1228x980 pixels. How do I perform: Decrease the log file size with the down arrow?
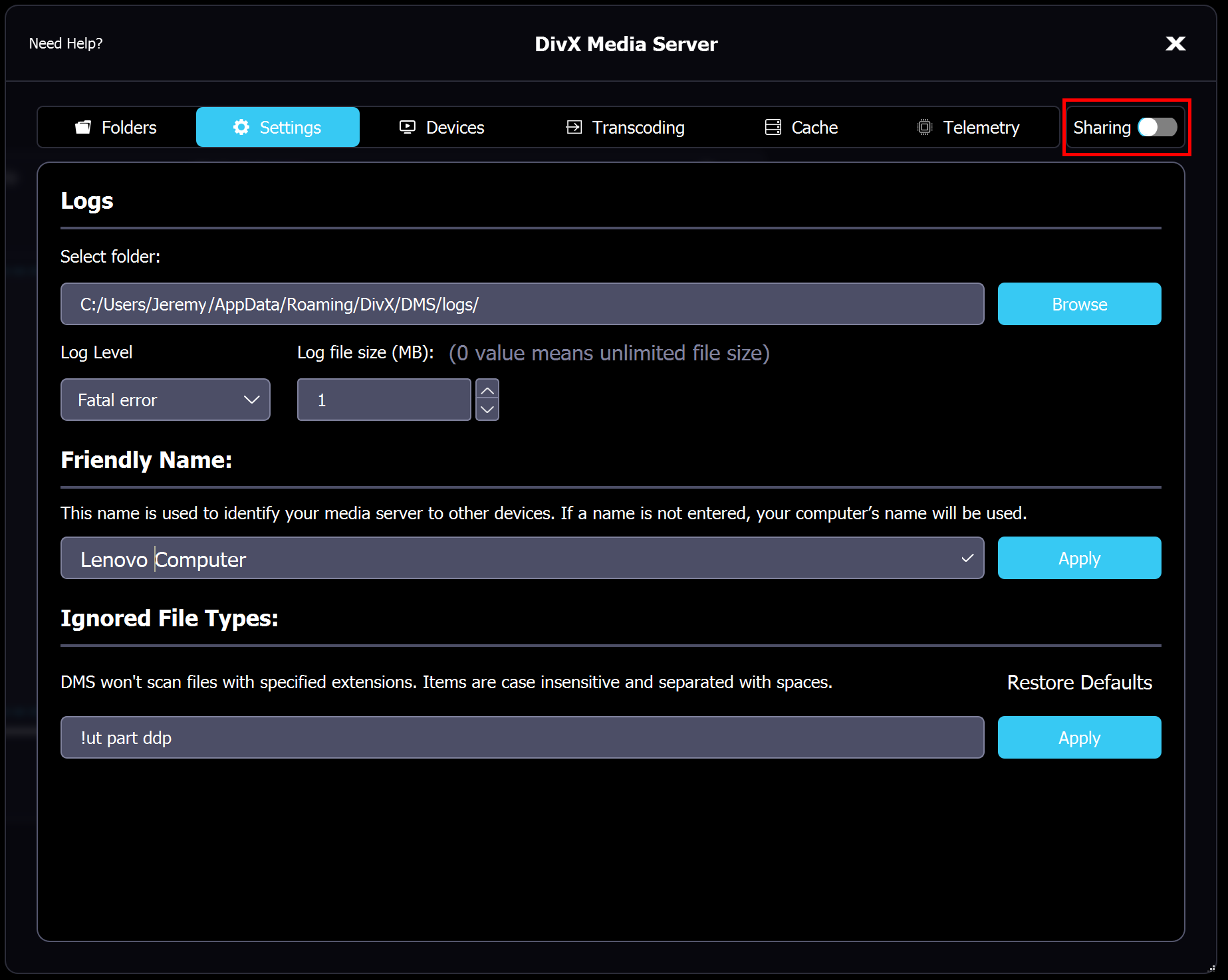click(x=487, y=410)
